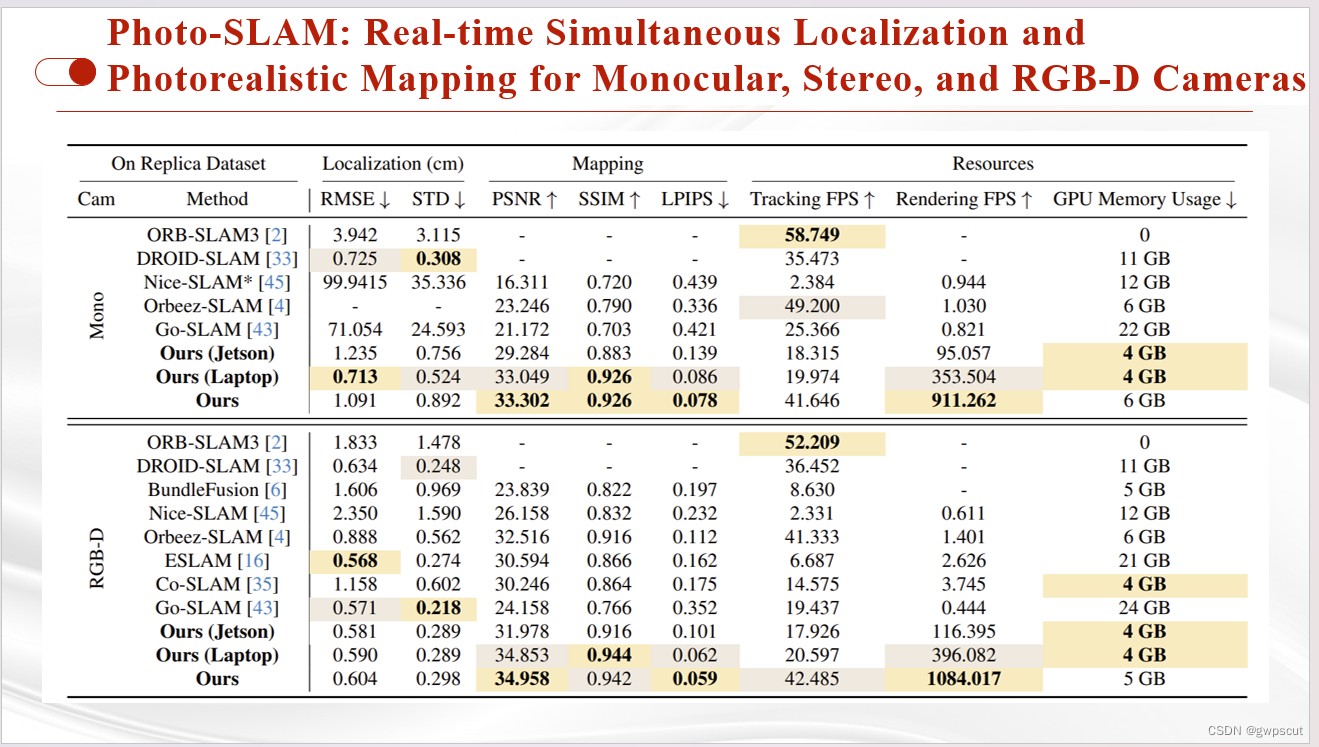Select the 'PSNR ↑' column header

pos(525,200)
